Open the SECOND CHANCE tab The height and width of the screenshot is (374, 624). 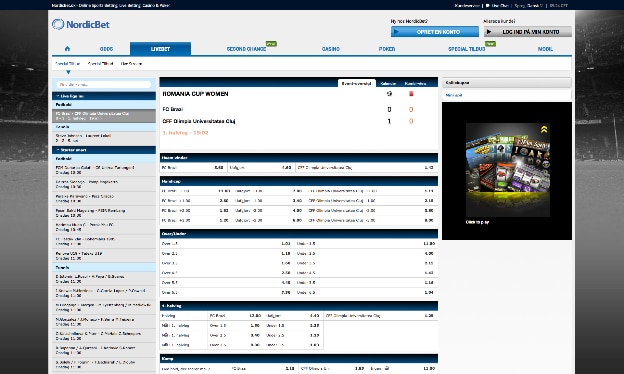click(246, 49)
